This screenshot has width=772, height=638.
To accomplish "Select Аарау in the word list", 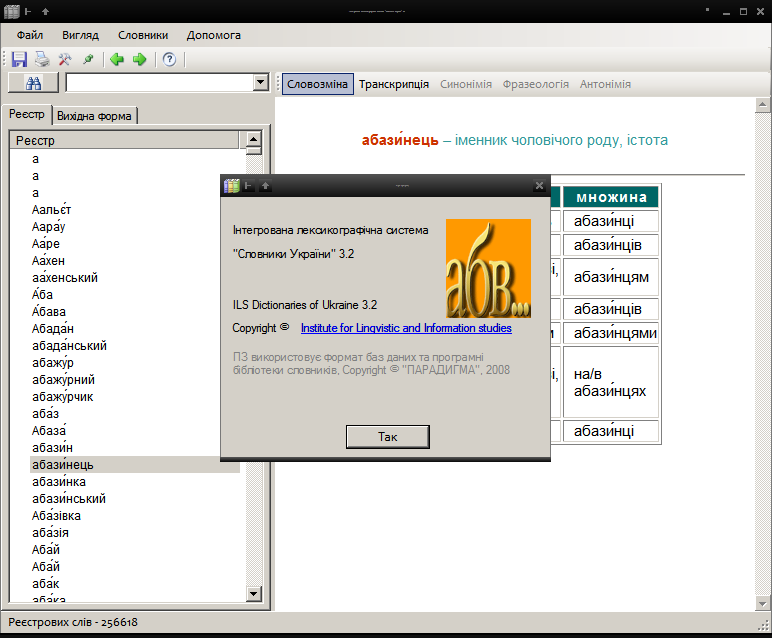I will [x=48, y=226].
